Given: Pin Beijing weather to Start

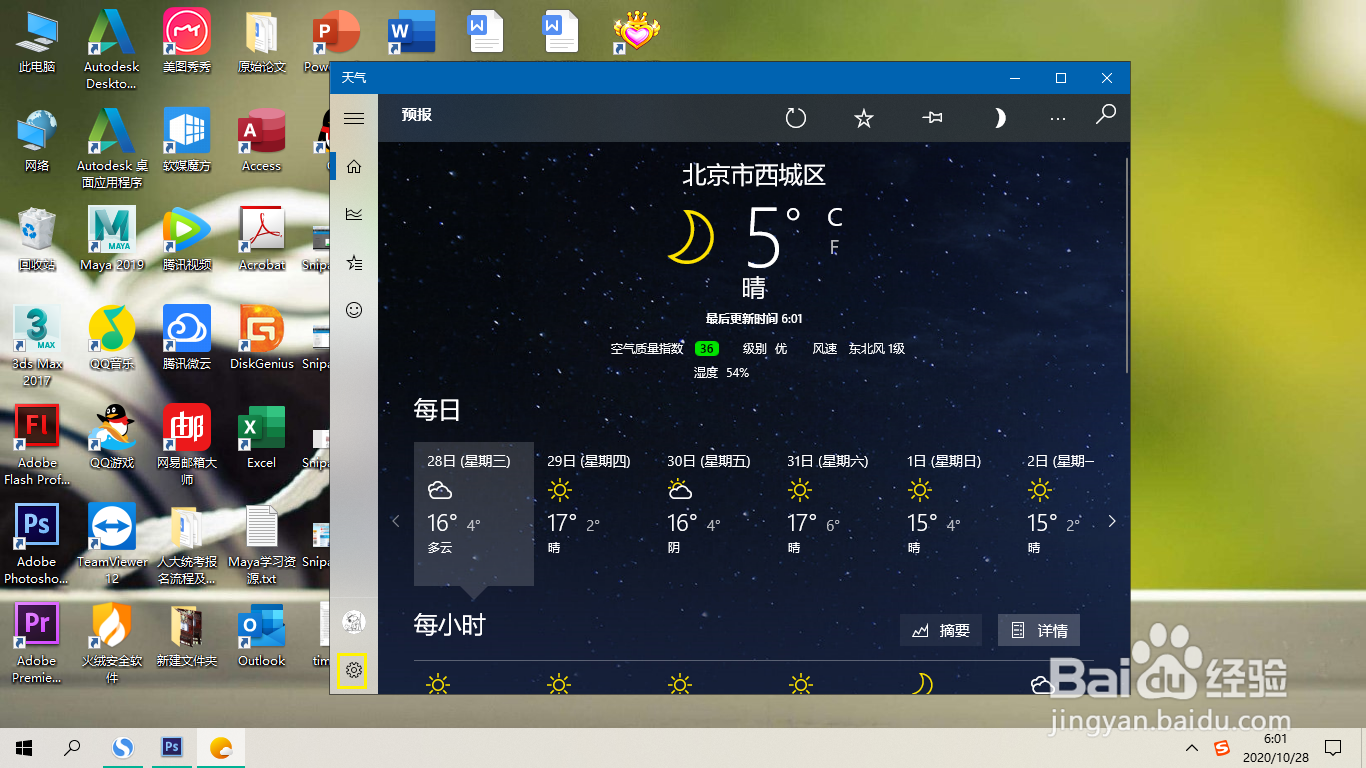Looking at the screenshot, I should (x=932, y=117).
